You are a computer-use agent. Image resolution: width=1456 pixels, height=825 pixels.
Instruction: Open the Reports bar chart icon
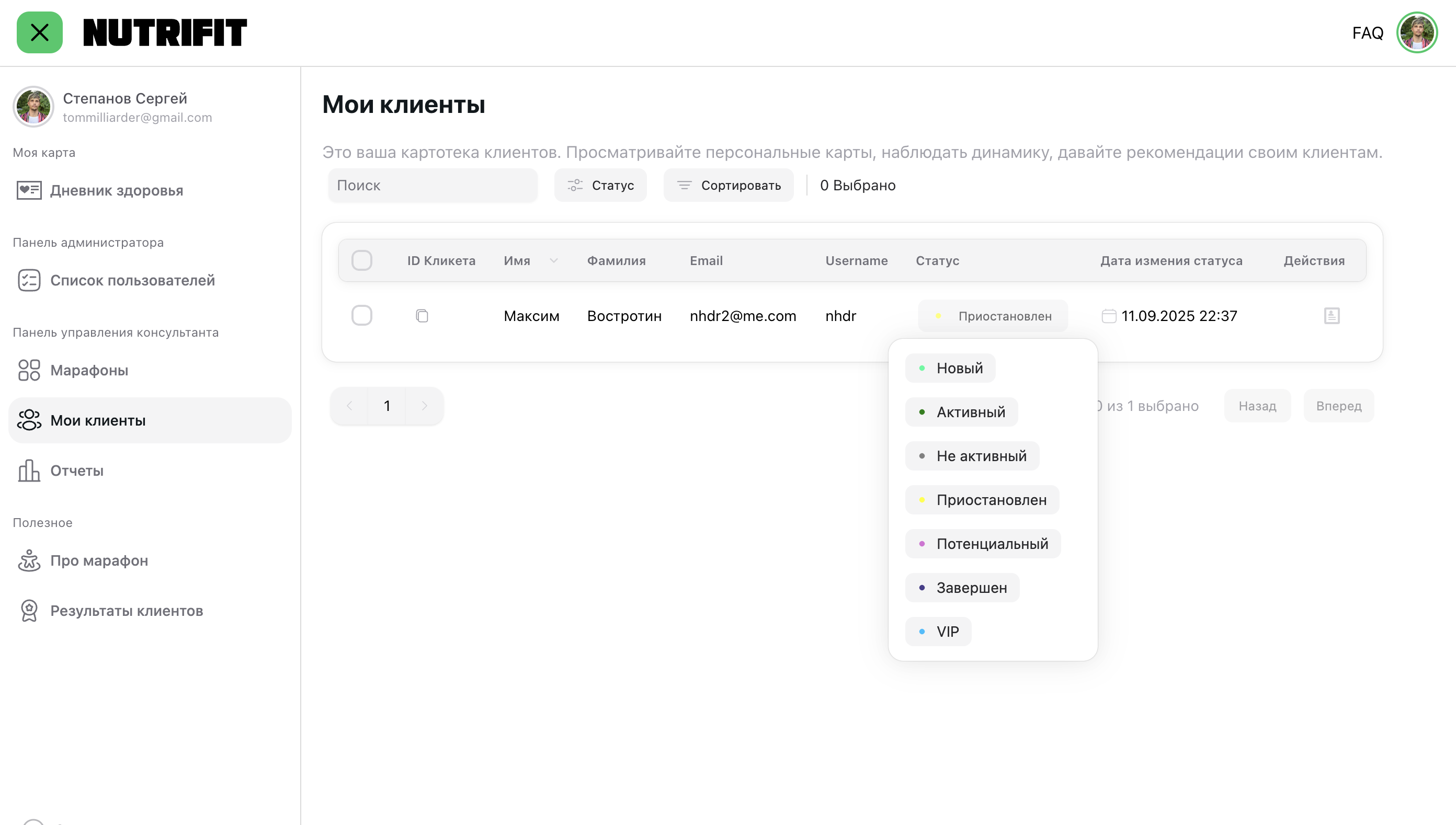(29, 471)
